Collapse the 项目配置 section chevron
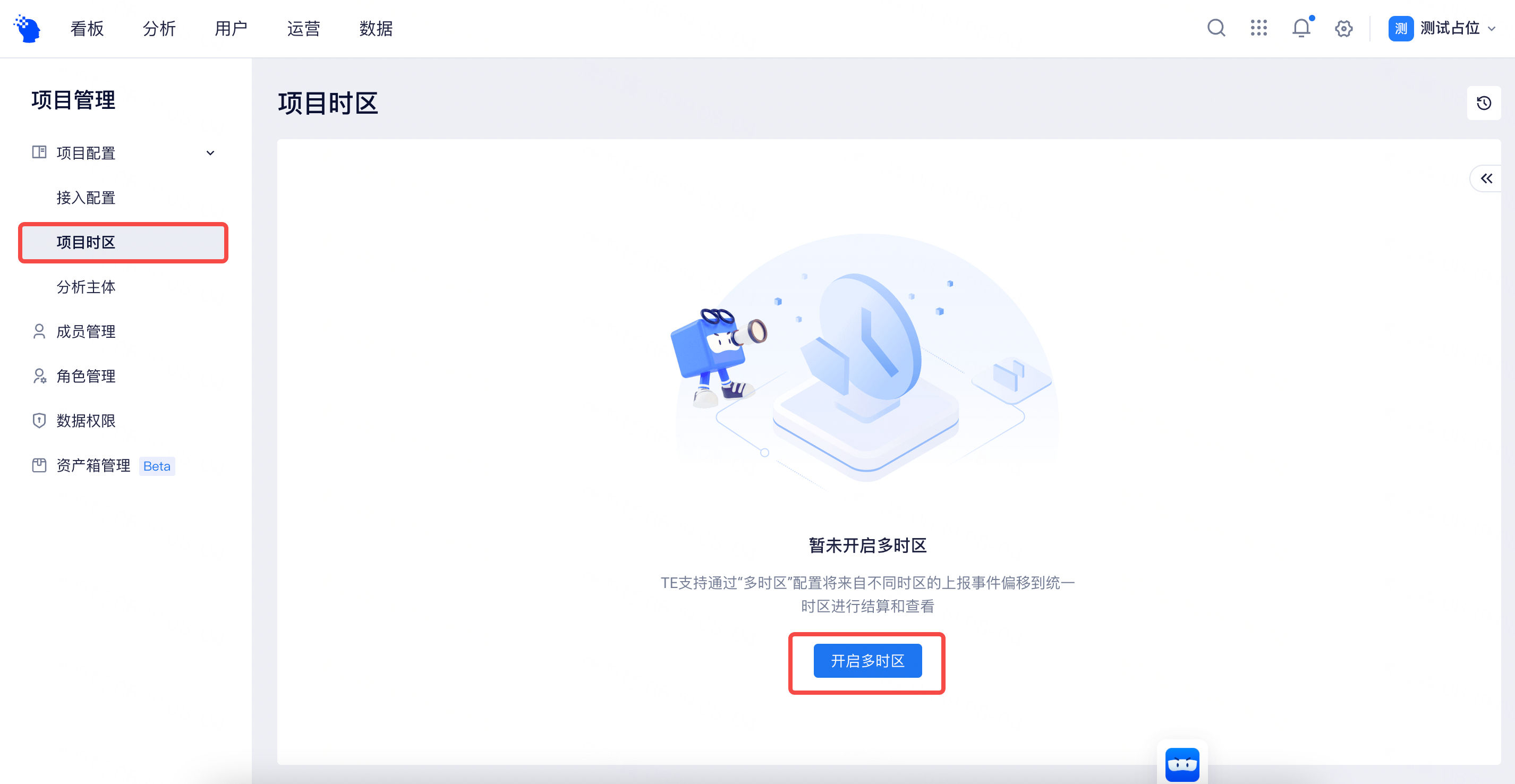The image size is (1515, 784). click(210, 153)
